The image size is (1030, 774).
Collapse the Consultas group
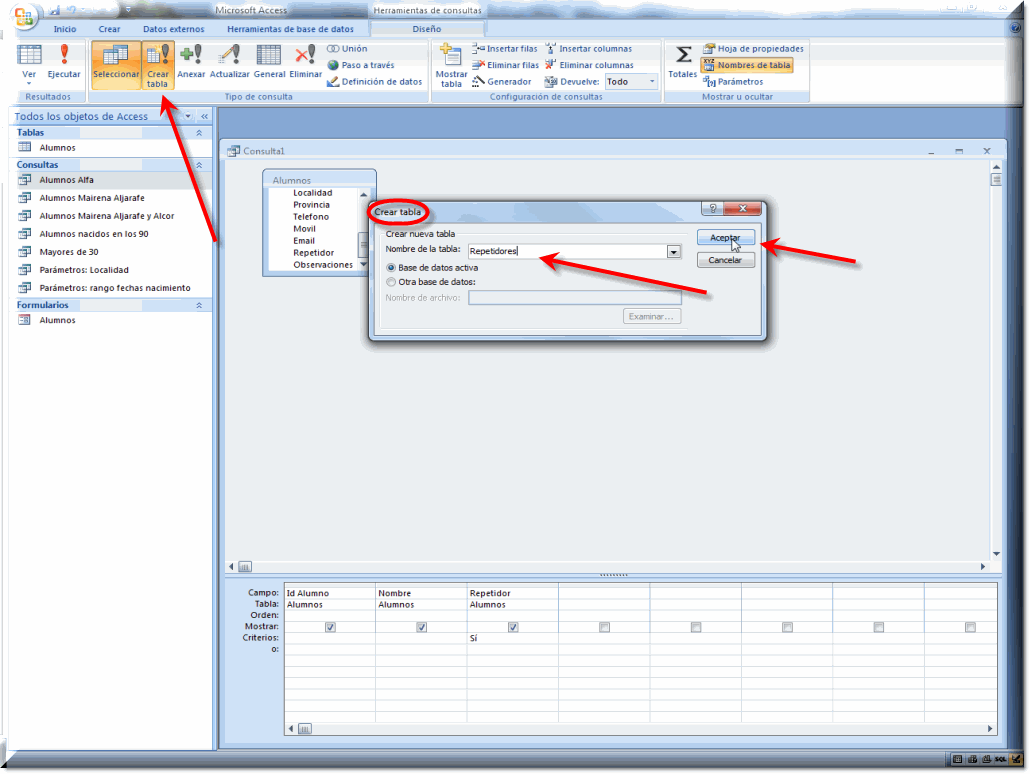199,165
